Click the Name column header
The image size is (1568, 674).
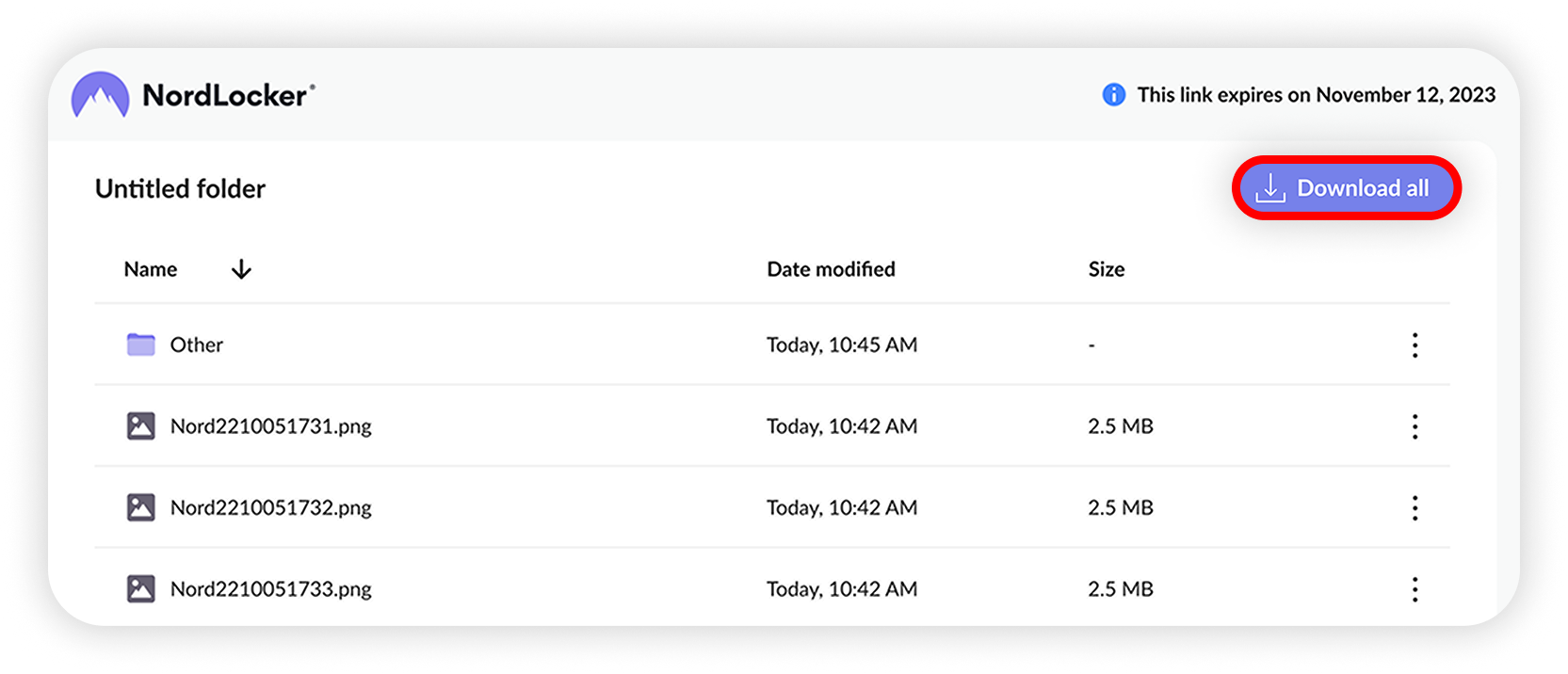pyautogui.click(x=150, y=269)
